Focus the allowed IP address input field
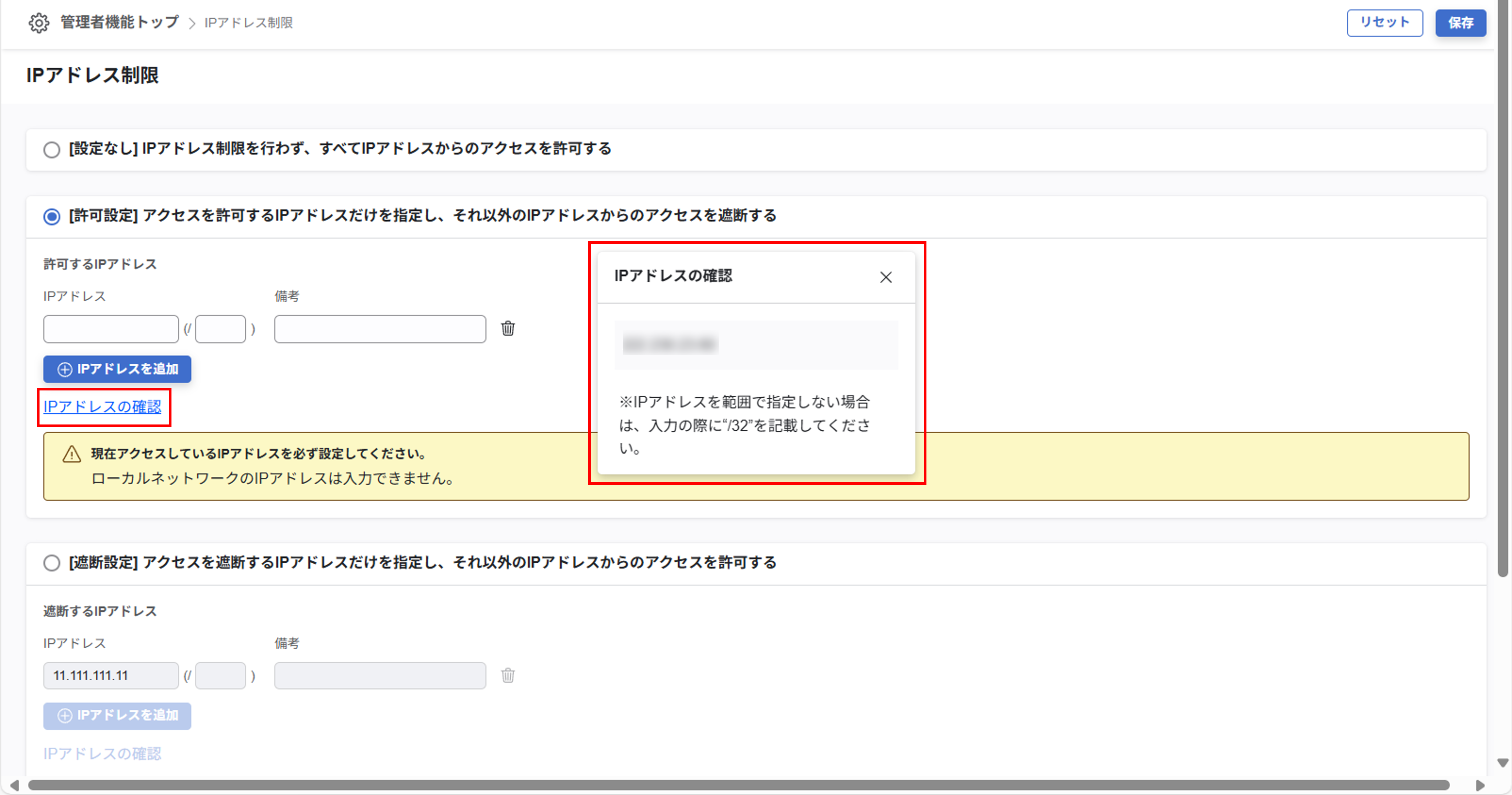 pos(111,329)
